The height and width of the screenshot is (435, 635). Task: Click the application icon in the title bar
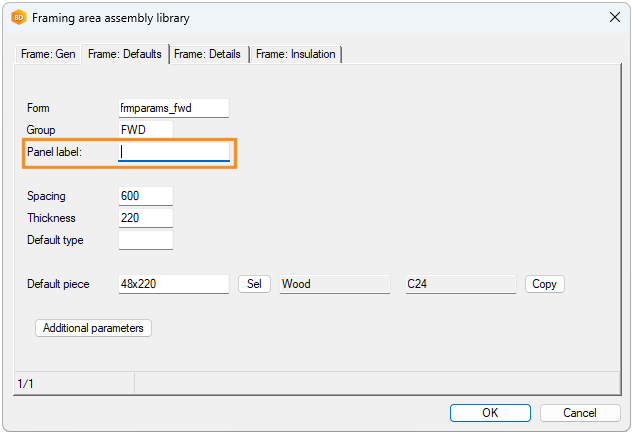click(x=18, y=18)
